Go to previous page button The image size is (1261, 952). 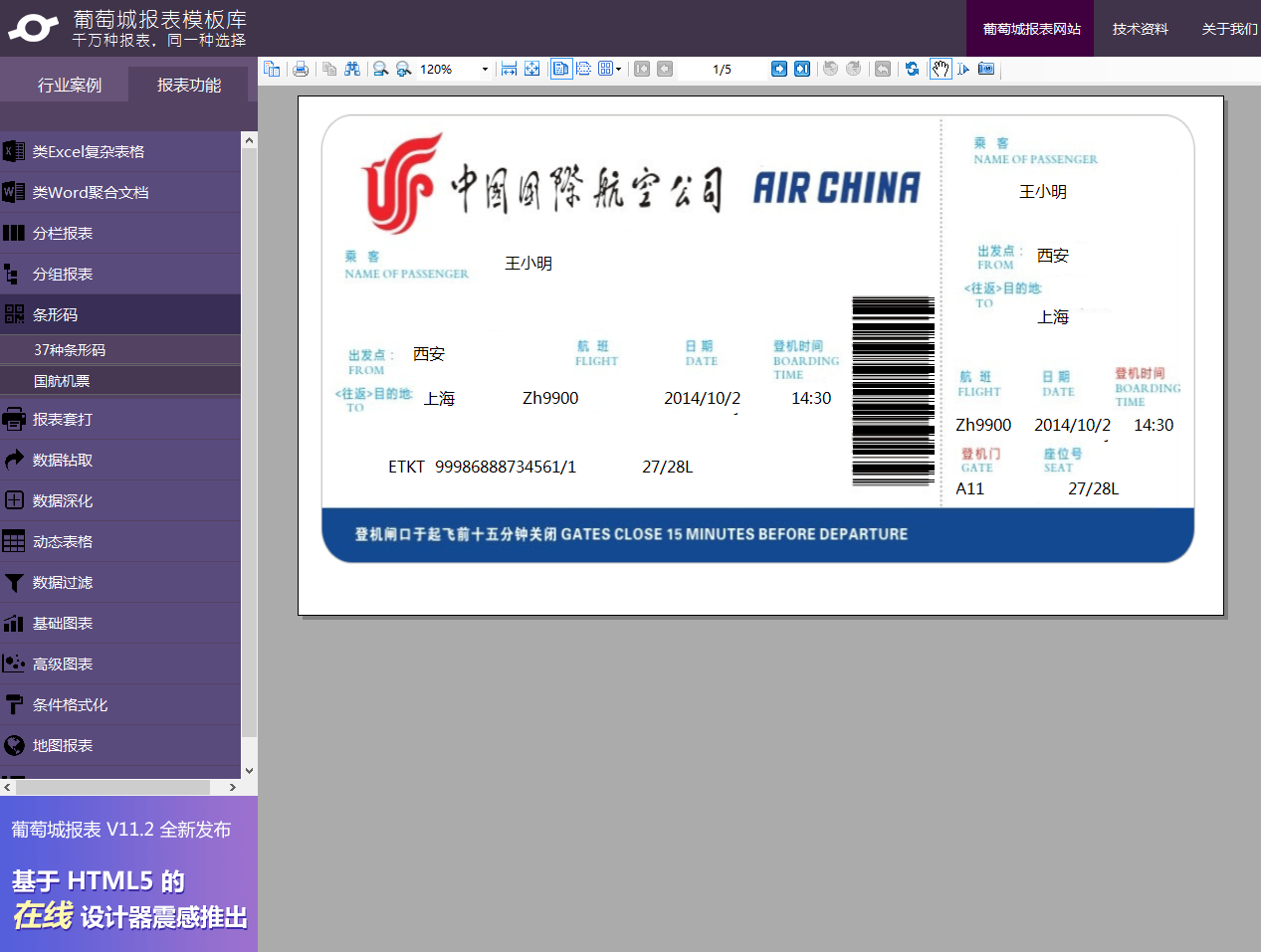coord(665,69)
